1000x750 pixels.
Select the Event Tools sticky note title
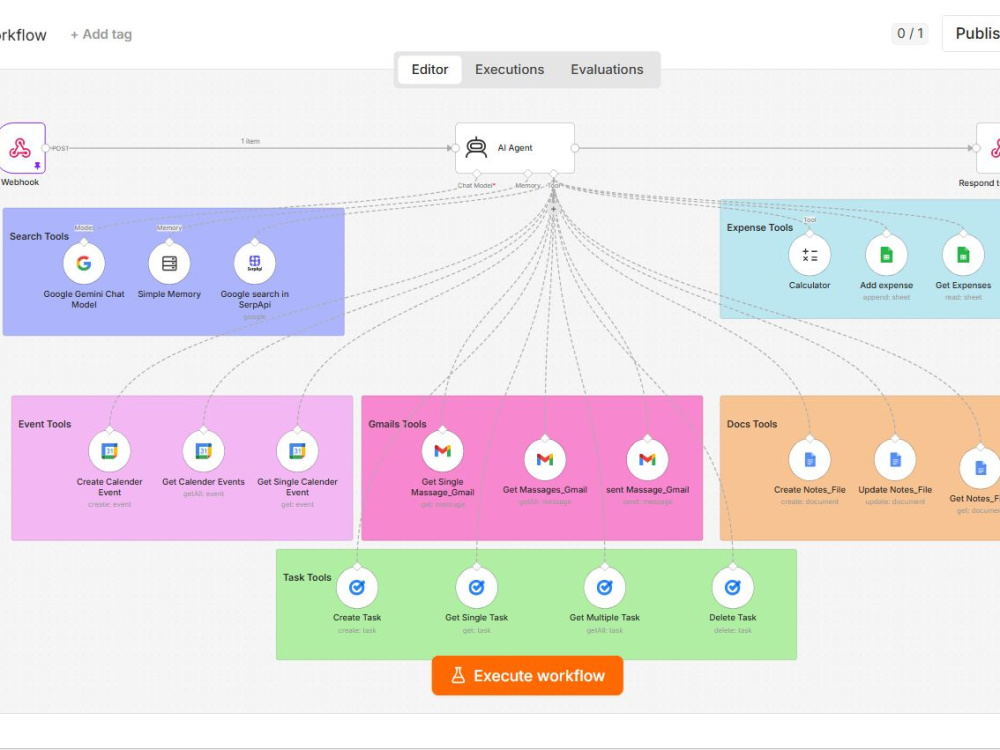[x=45, y=424]
